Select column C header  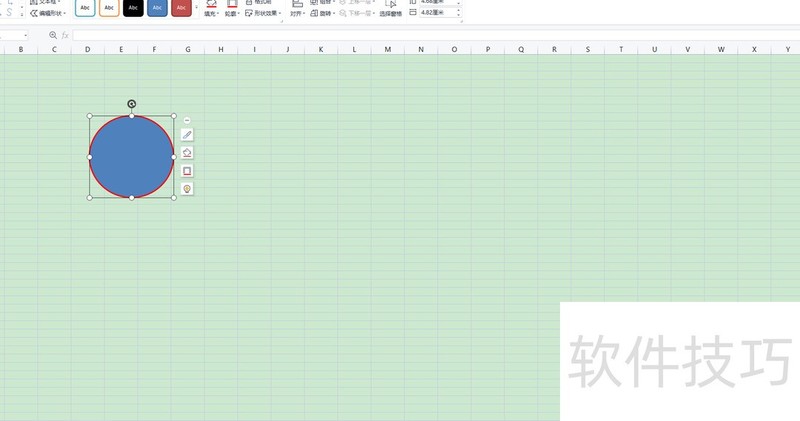(x=54, y=49)
